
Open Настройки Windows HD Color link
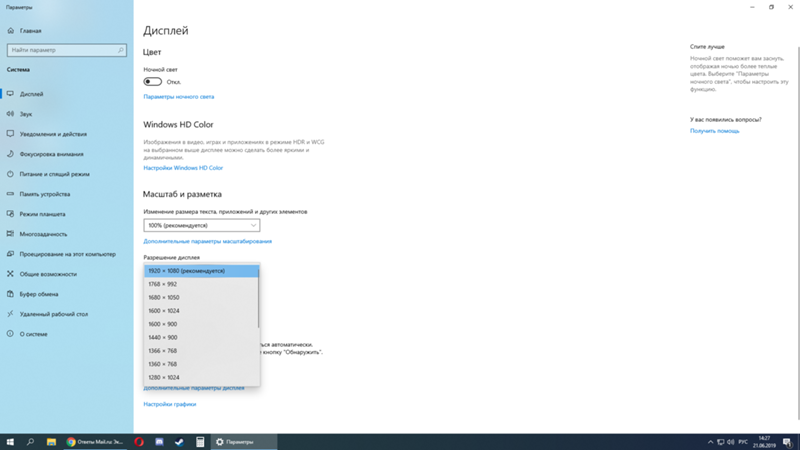(x=183, y=167)
